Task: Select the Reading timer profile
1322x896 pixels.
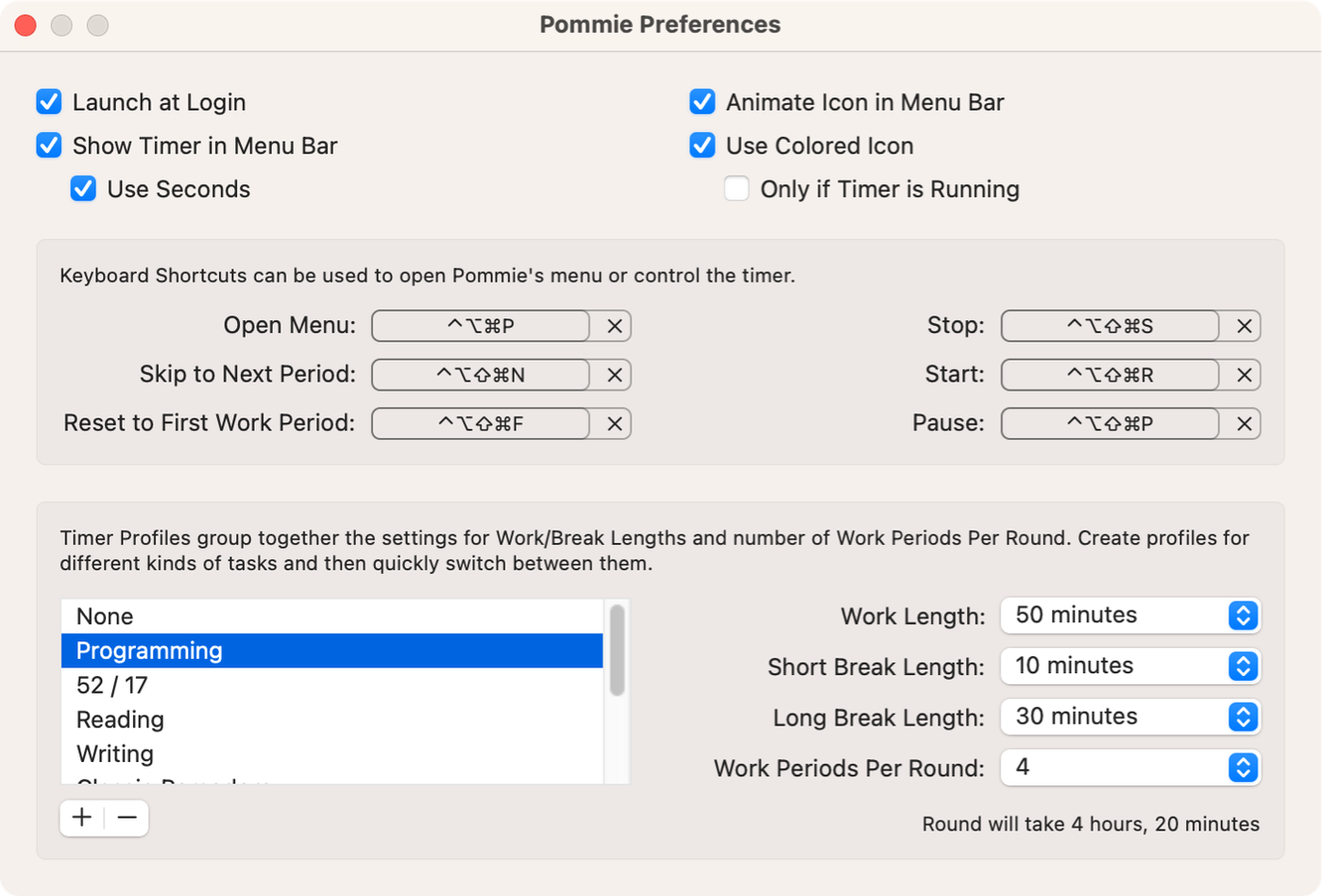Action: click(120, 719)
